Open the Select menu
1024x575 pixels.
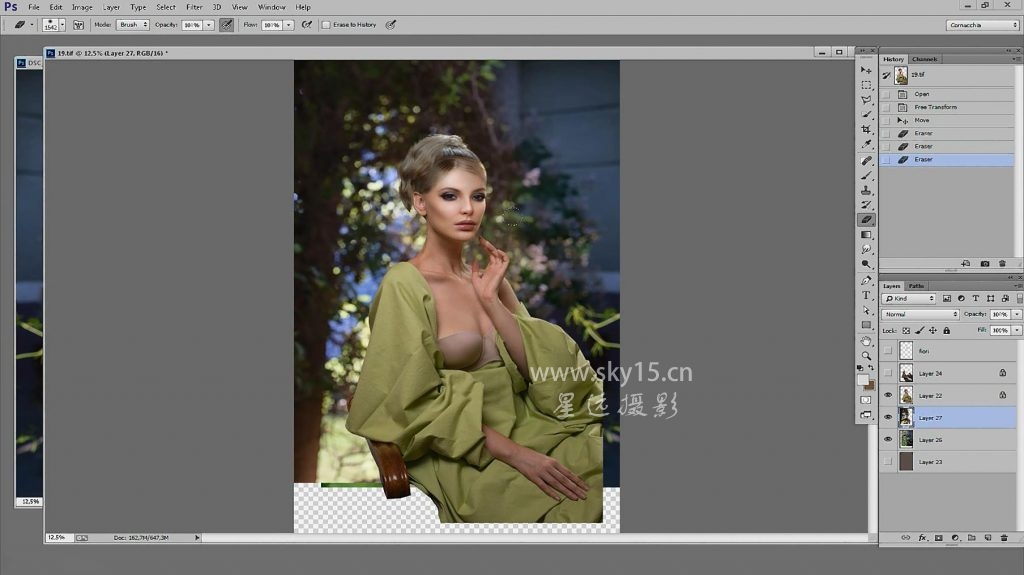pyautogui.click(x=165, y=7)
